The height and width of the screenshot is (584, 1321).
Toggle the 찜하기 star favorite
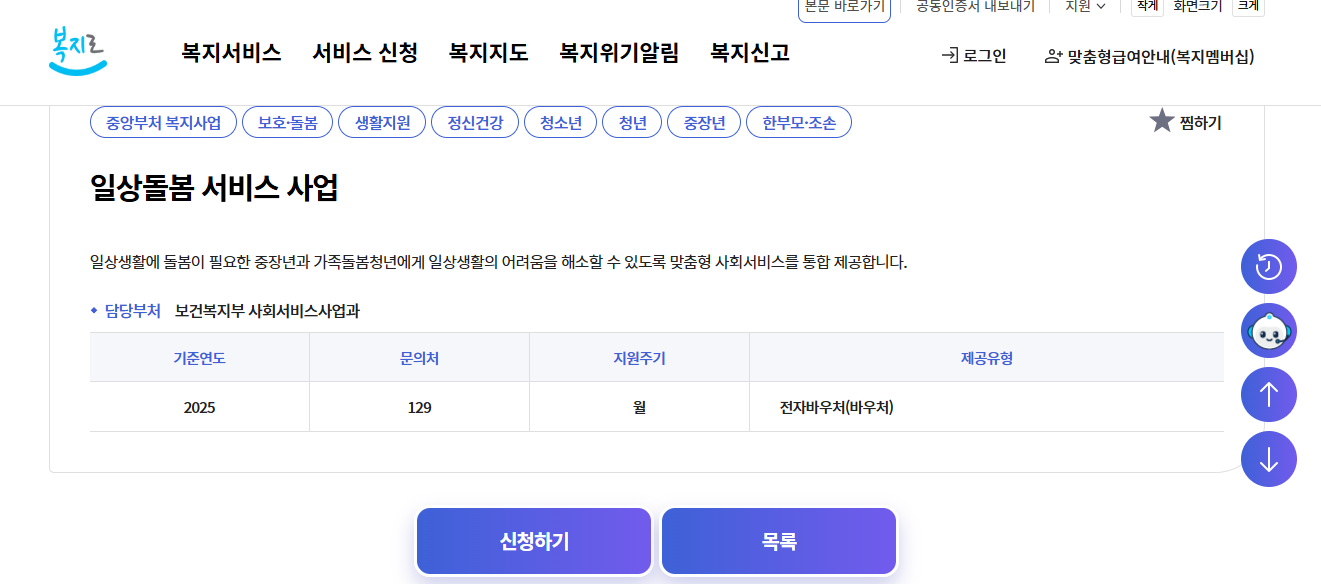tap(1162, 121)
